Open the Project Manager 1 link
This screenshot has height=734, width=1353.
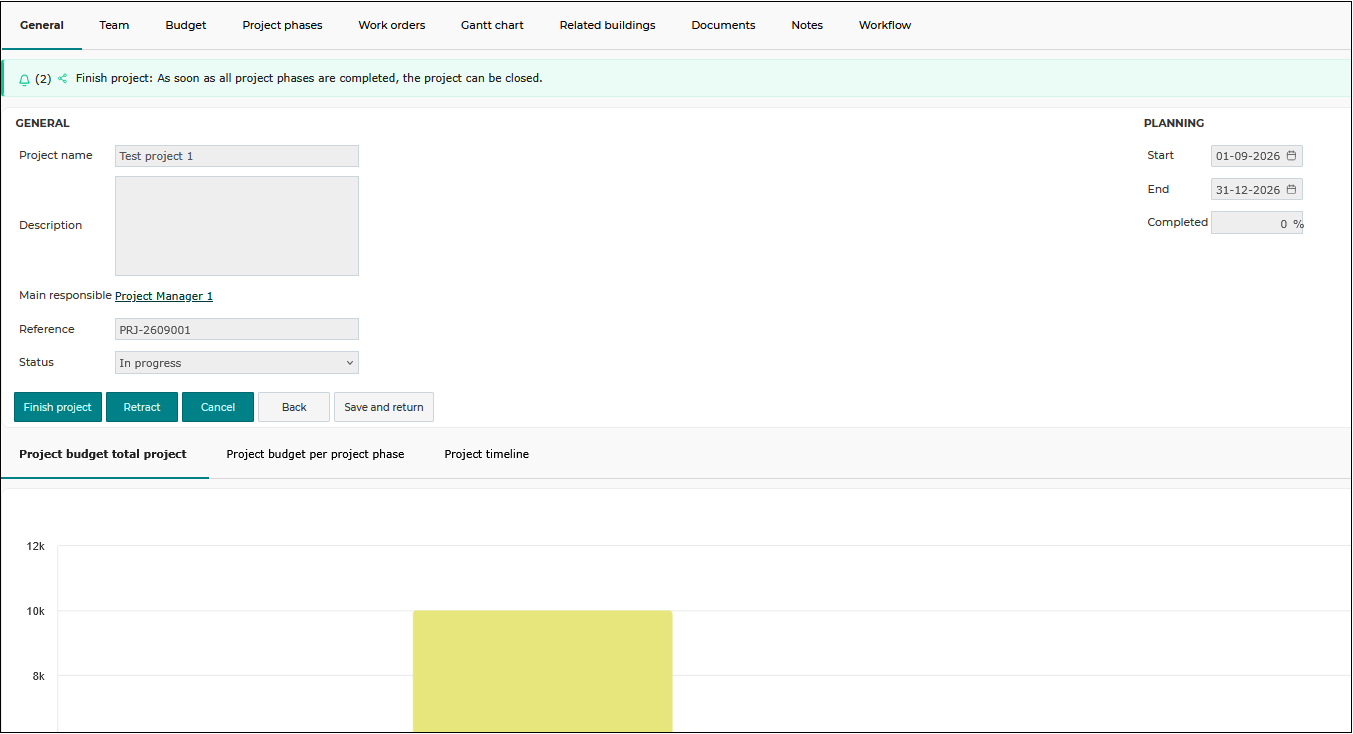point(164,296)
